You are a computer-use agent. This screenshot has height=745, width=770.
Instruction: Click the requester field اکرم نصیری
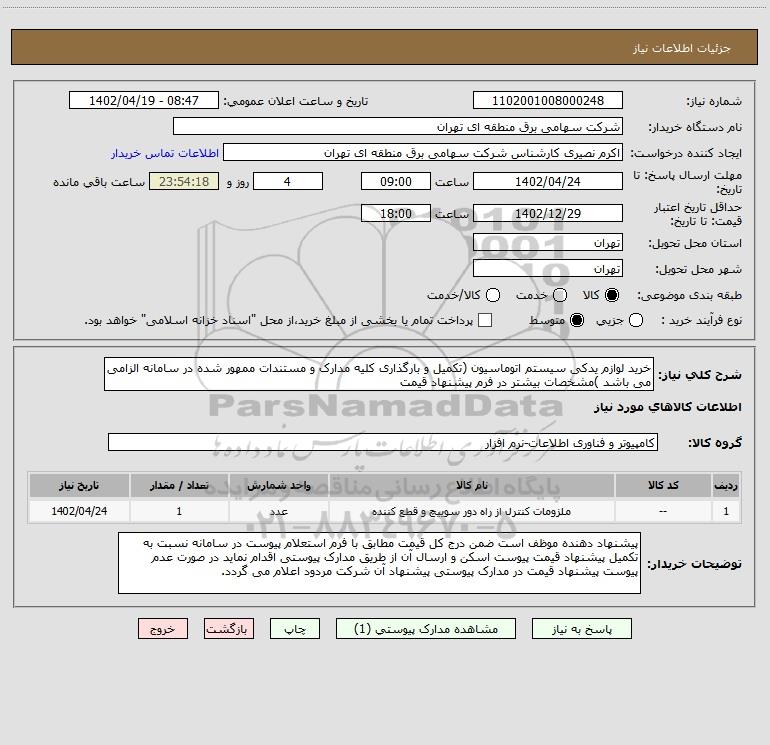[x=423, y=152]
